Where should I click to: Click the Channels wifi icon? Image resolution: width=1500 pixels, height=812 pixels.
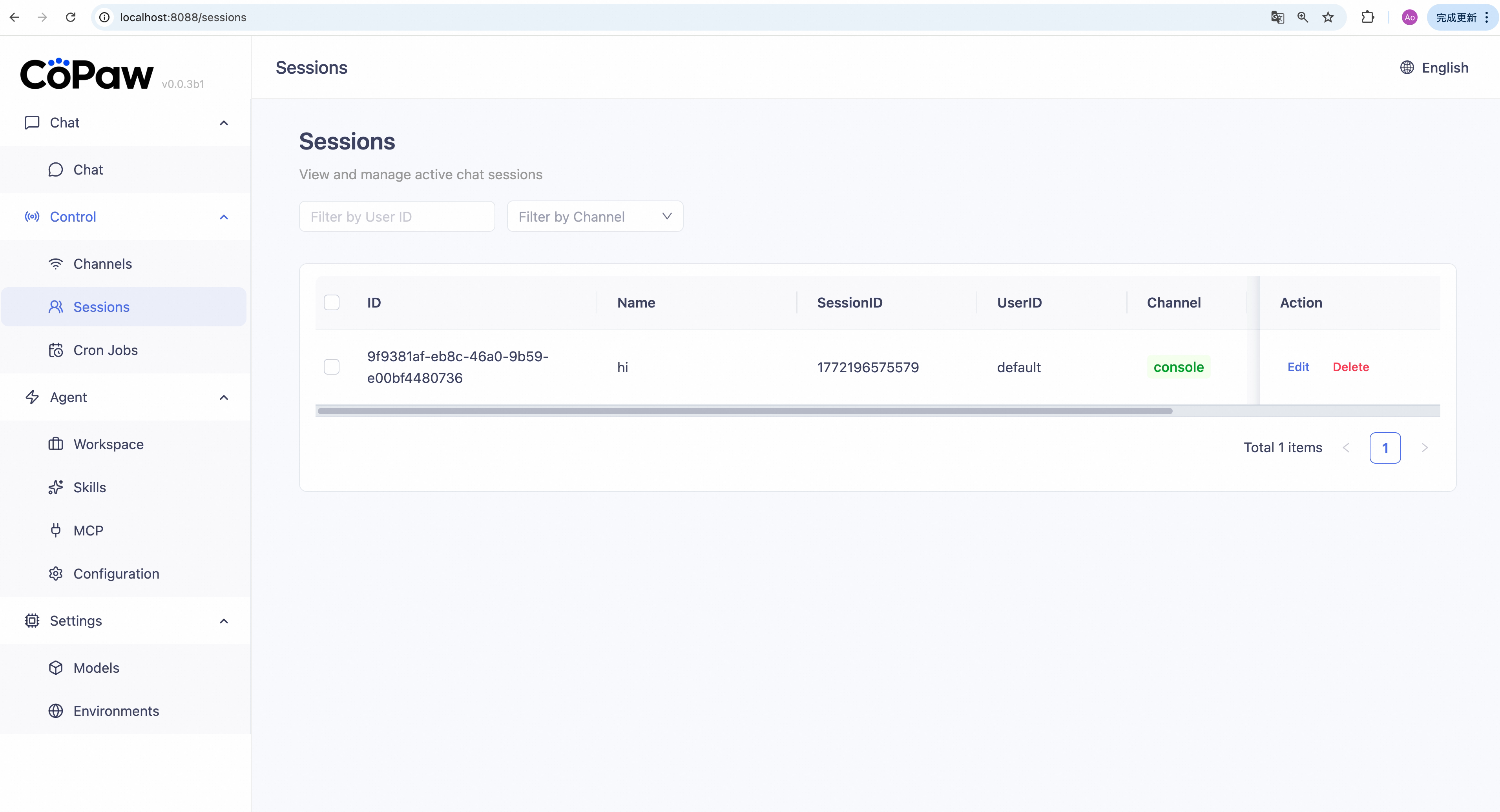click(x=56, y=264)
